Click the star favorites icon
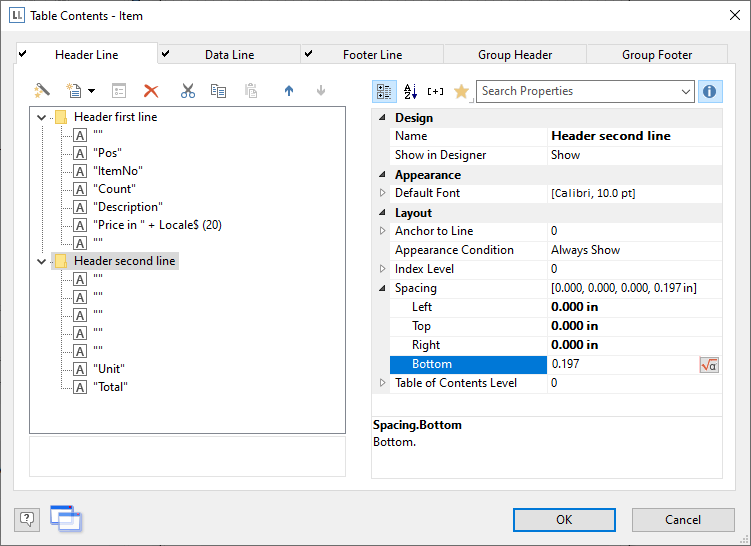This screenshot has height=546, width=751. coord(461,91)
